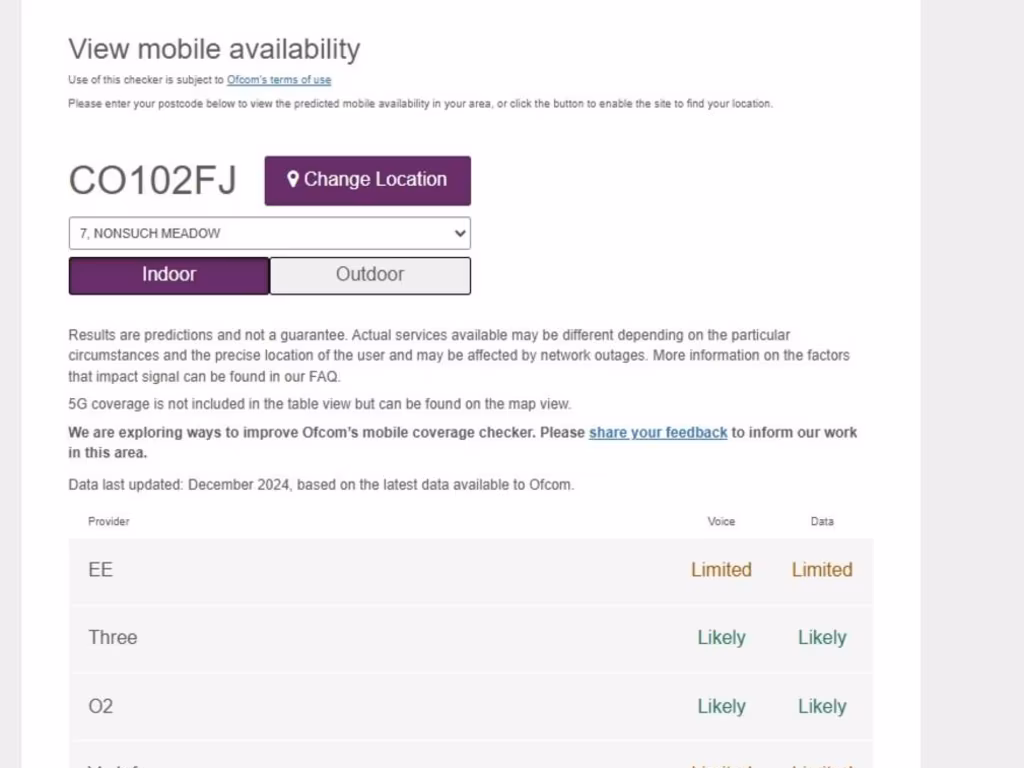The image size is (1024, 768).
Task: Click EE's Limited voice status
Action: click(721, 570)
